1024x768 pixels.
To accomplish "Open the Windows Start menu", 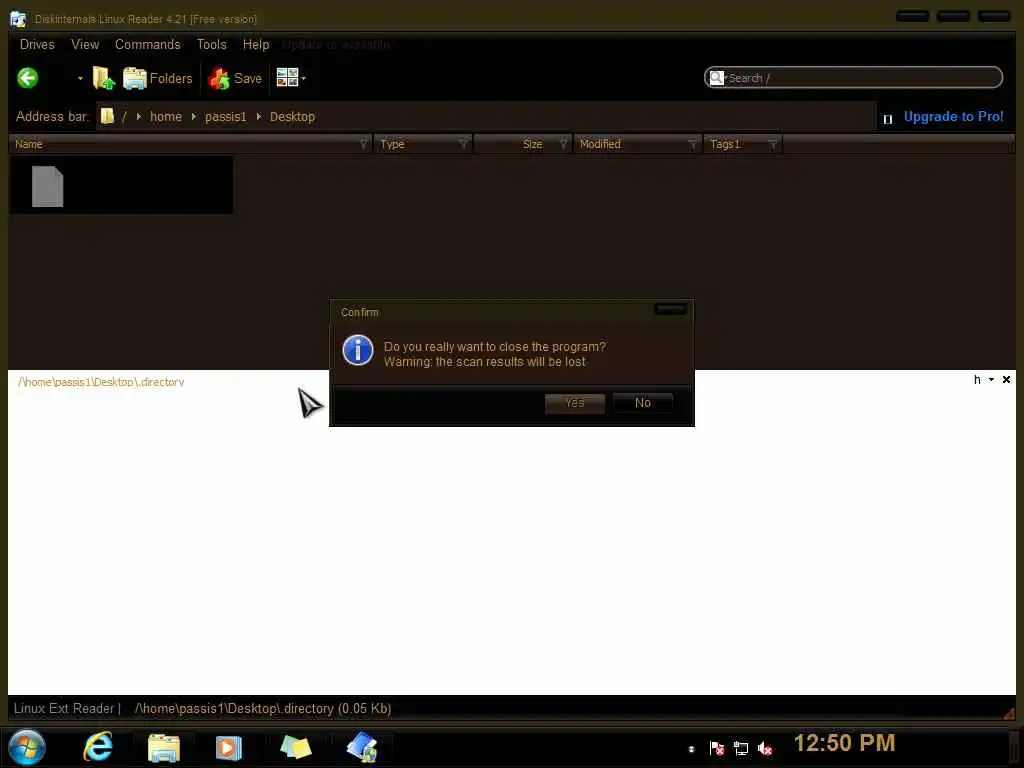I will pyautogui.click(x=27, y=747).
